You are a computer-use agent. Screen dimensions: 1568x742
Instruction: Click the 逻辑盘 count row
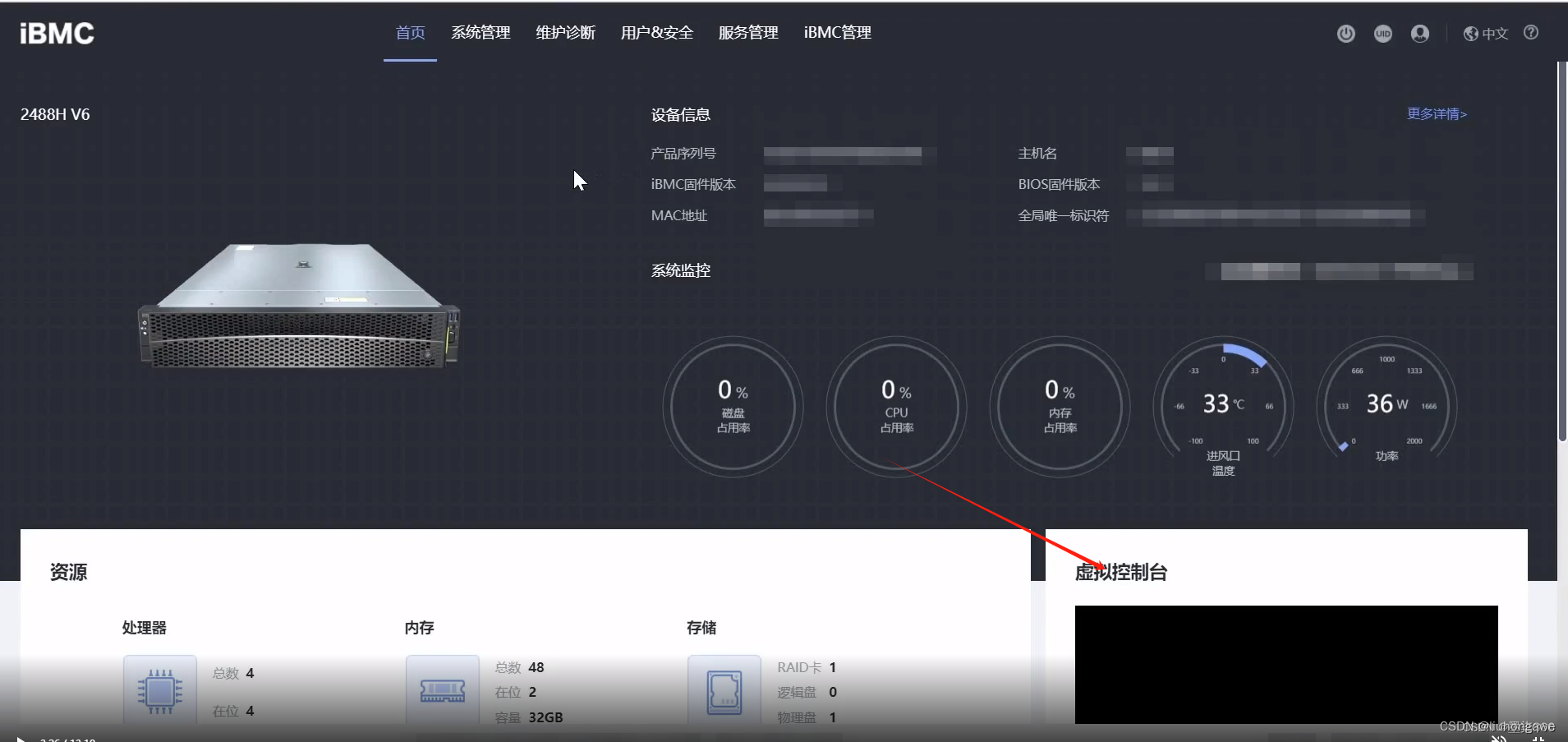coord(807,692)
